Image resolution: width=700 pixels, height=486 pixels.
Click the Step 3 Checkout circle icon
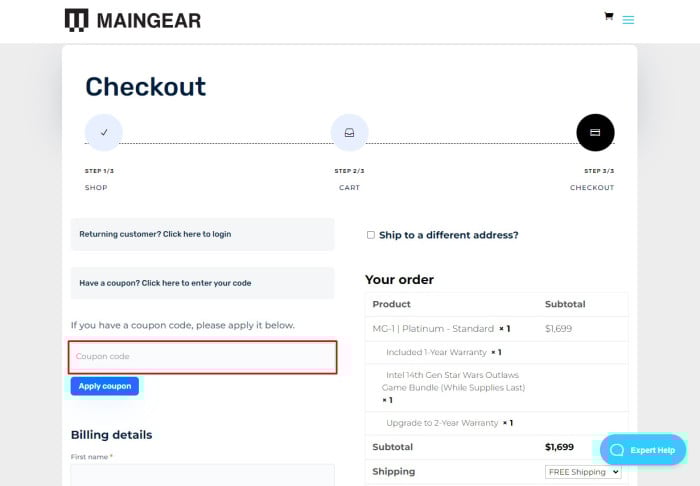[595, 132]
